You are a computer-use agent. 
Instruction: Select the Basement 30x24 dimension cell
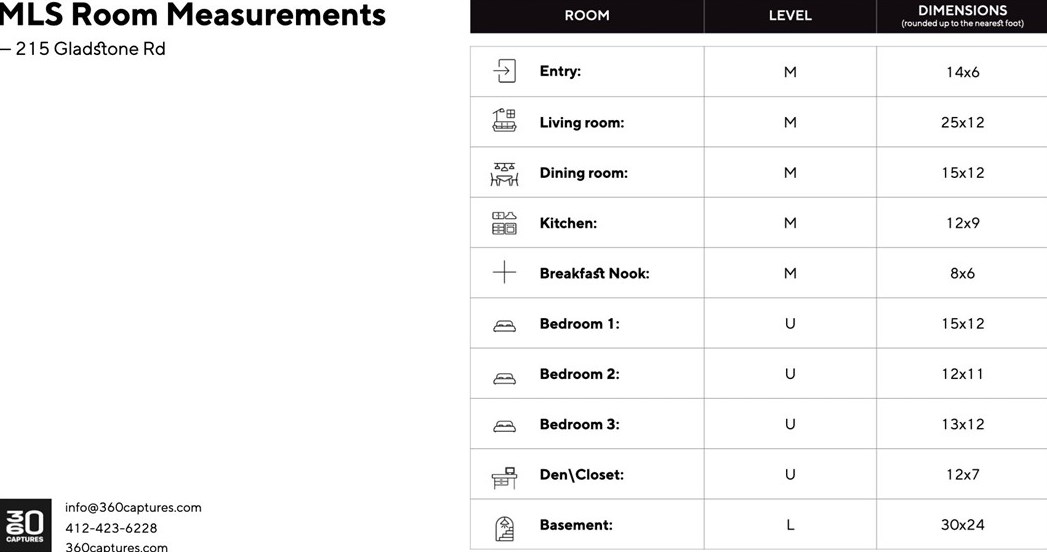(x=962, y=525)
